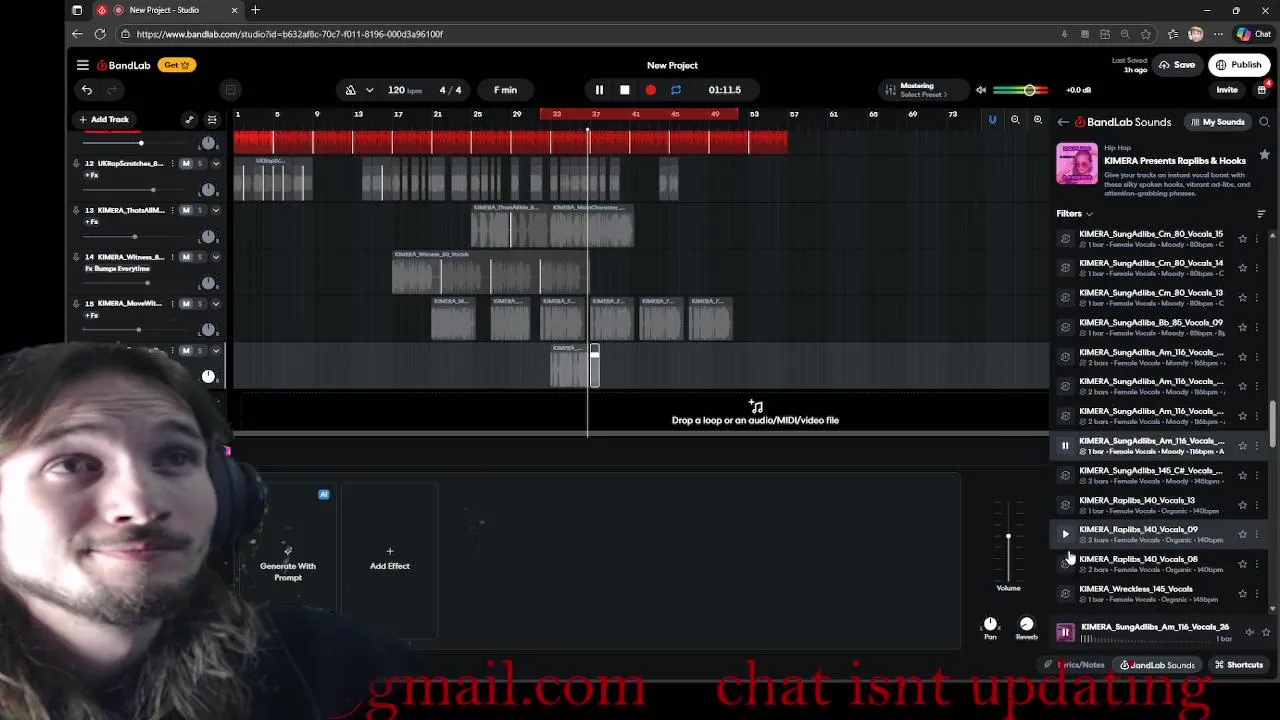Open the gift notifications icon

click(x=1262, y=90)
